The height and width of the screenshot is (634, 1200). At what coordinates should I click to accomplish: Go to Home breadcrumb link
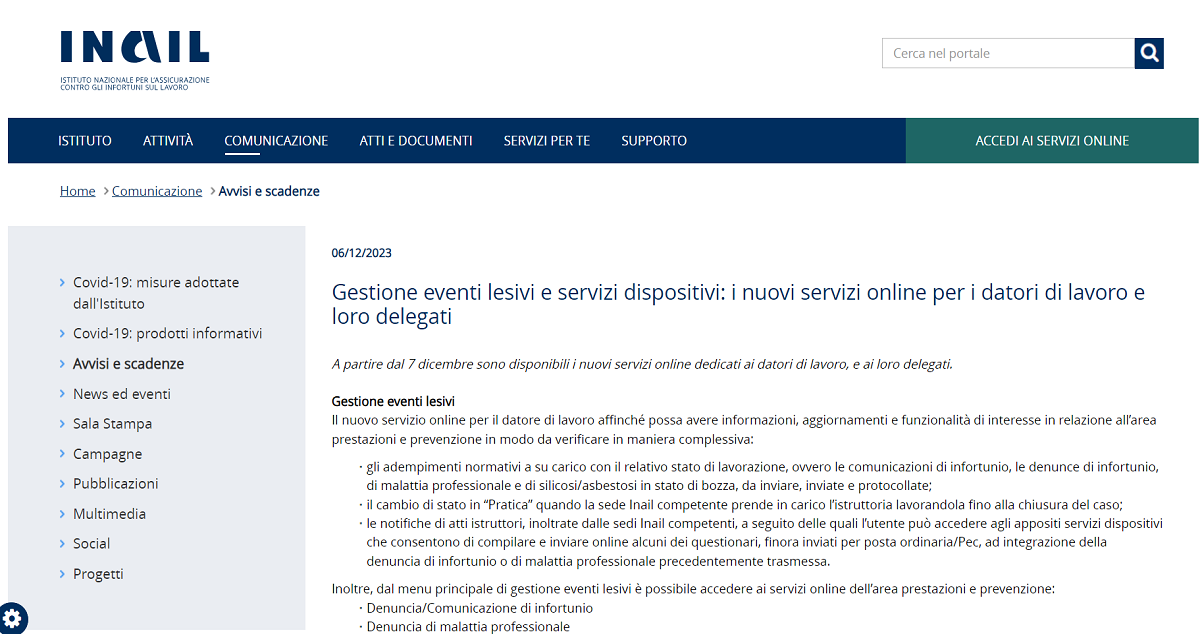point(78,191)
